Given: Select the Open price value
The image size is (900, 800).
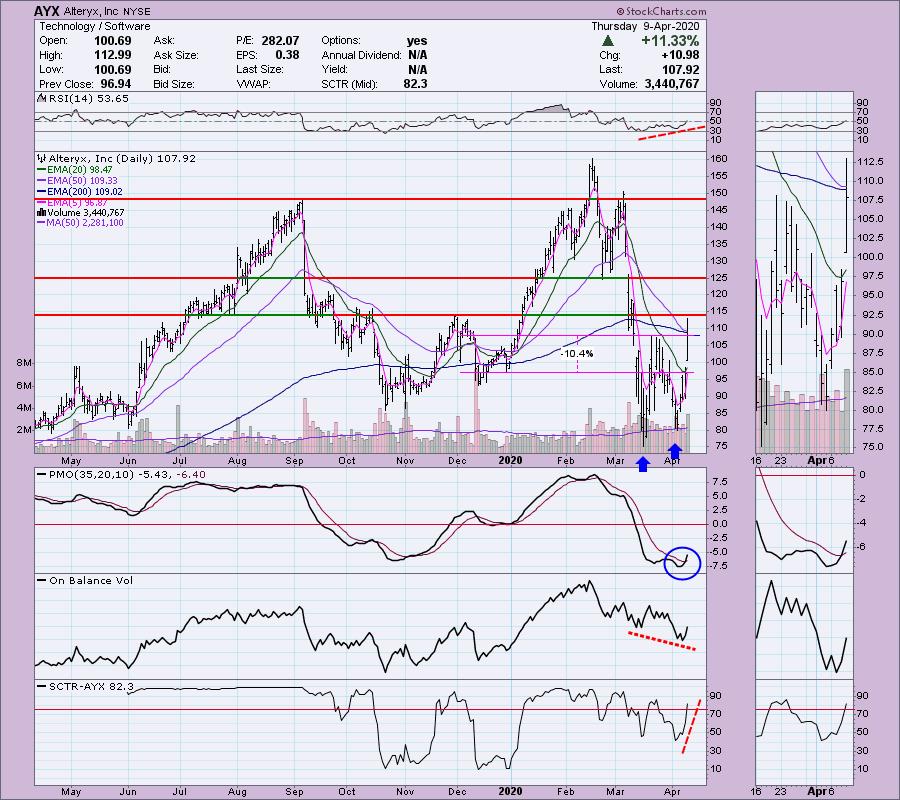Looking at the screenshot, I should (x=112, y=41).
